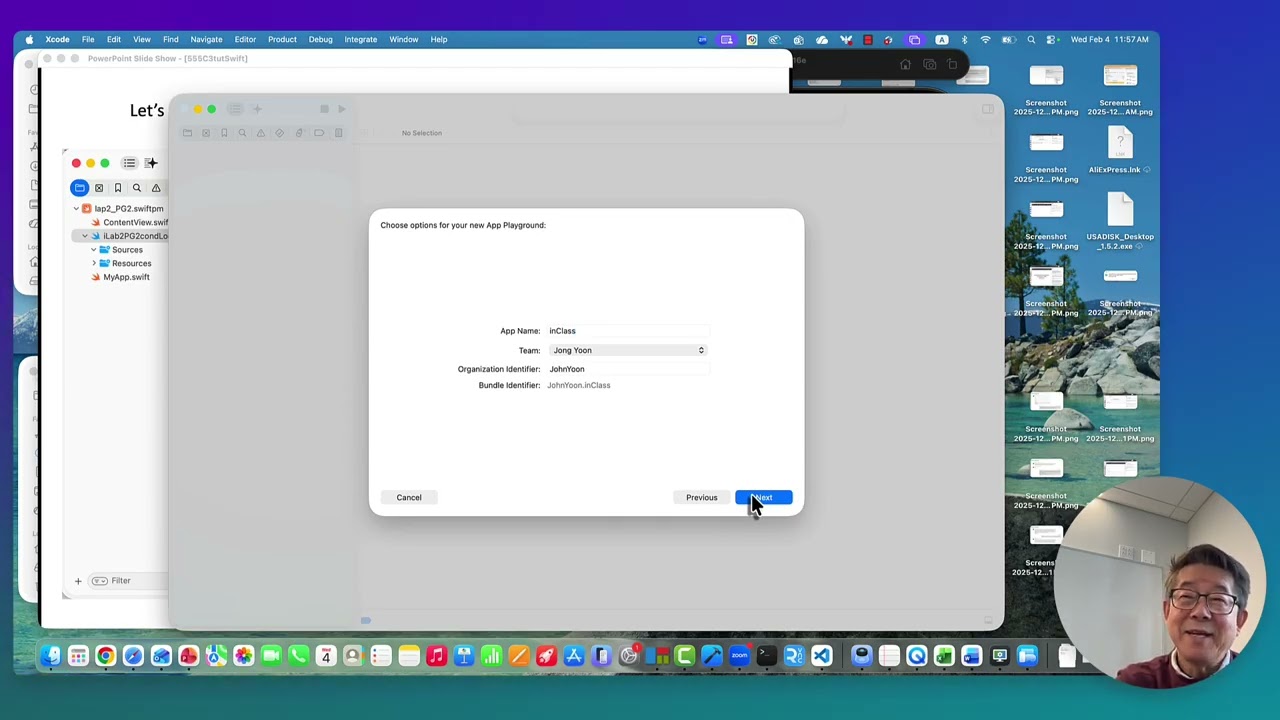Click the Next button in the dialog
Image resolution: width=1280 pixels, height=720 pixels.
click(764, 497)
